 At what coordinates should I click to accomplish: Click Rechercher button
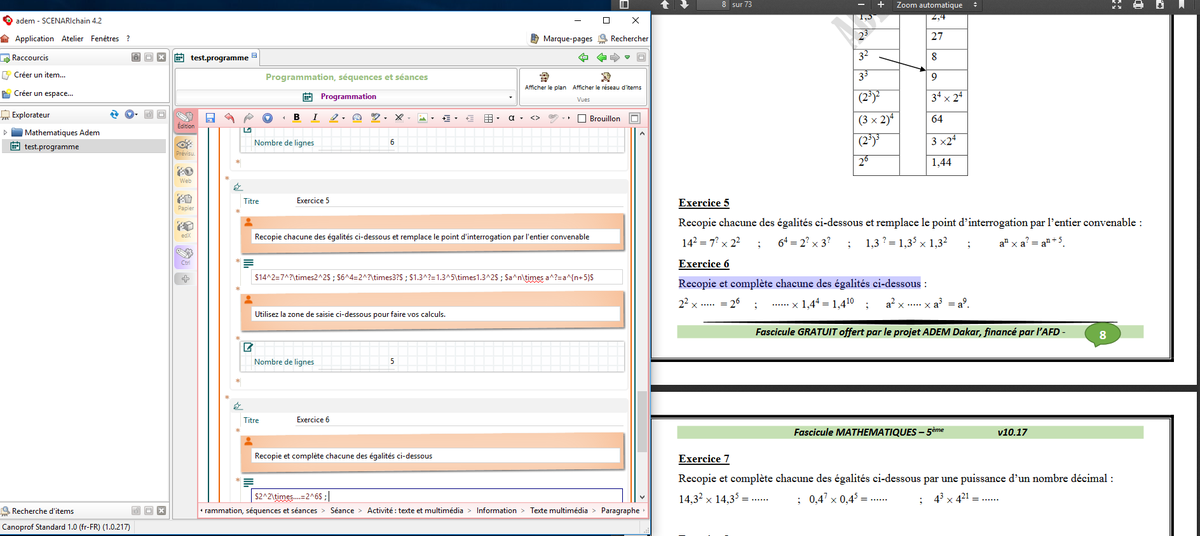(622, 38)
